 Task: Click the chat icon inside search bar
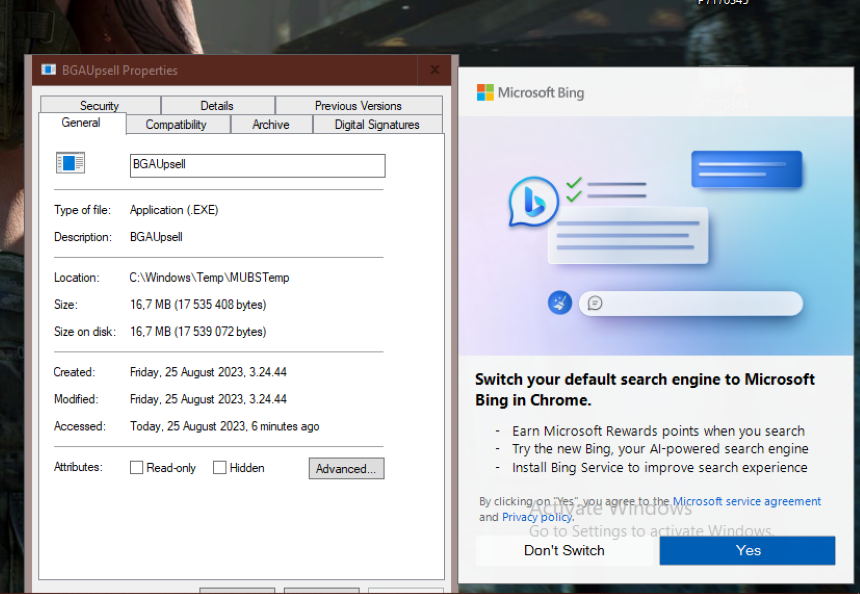[x=595, y=303]
